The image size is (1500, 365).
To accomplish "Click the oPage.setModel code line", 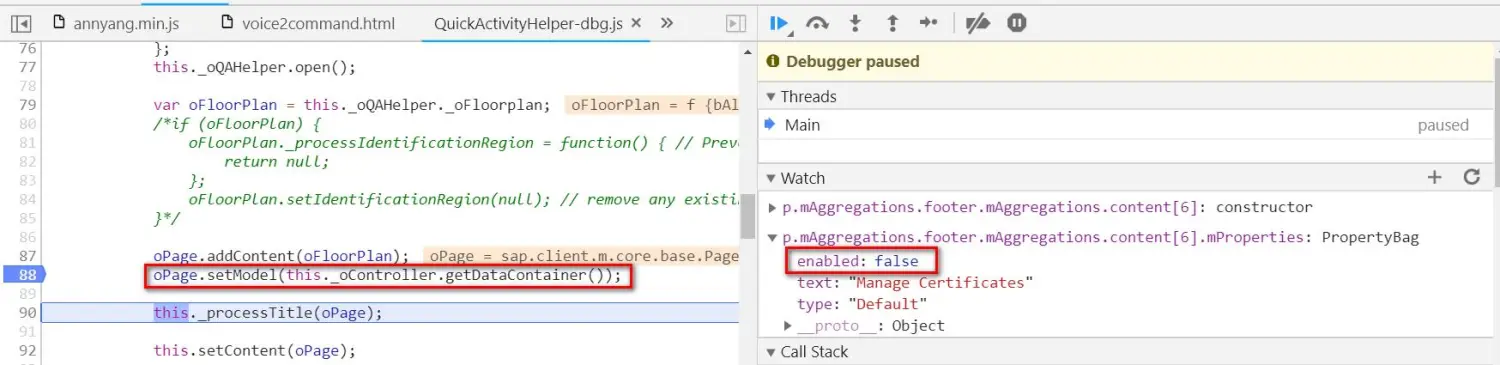I will pos(388,275).
